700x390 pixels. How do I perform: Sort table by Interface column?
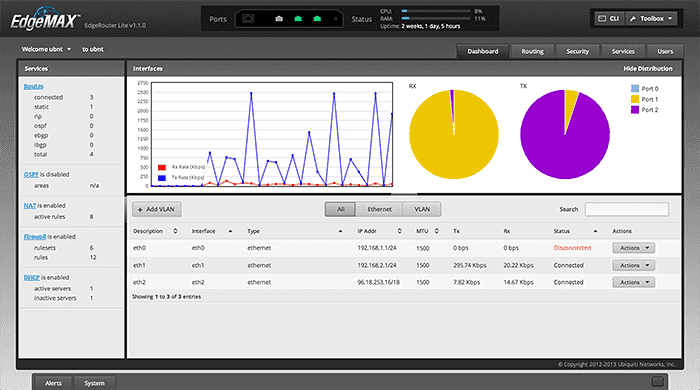212,231
